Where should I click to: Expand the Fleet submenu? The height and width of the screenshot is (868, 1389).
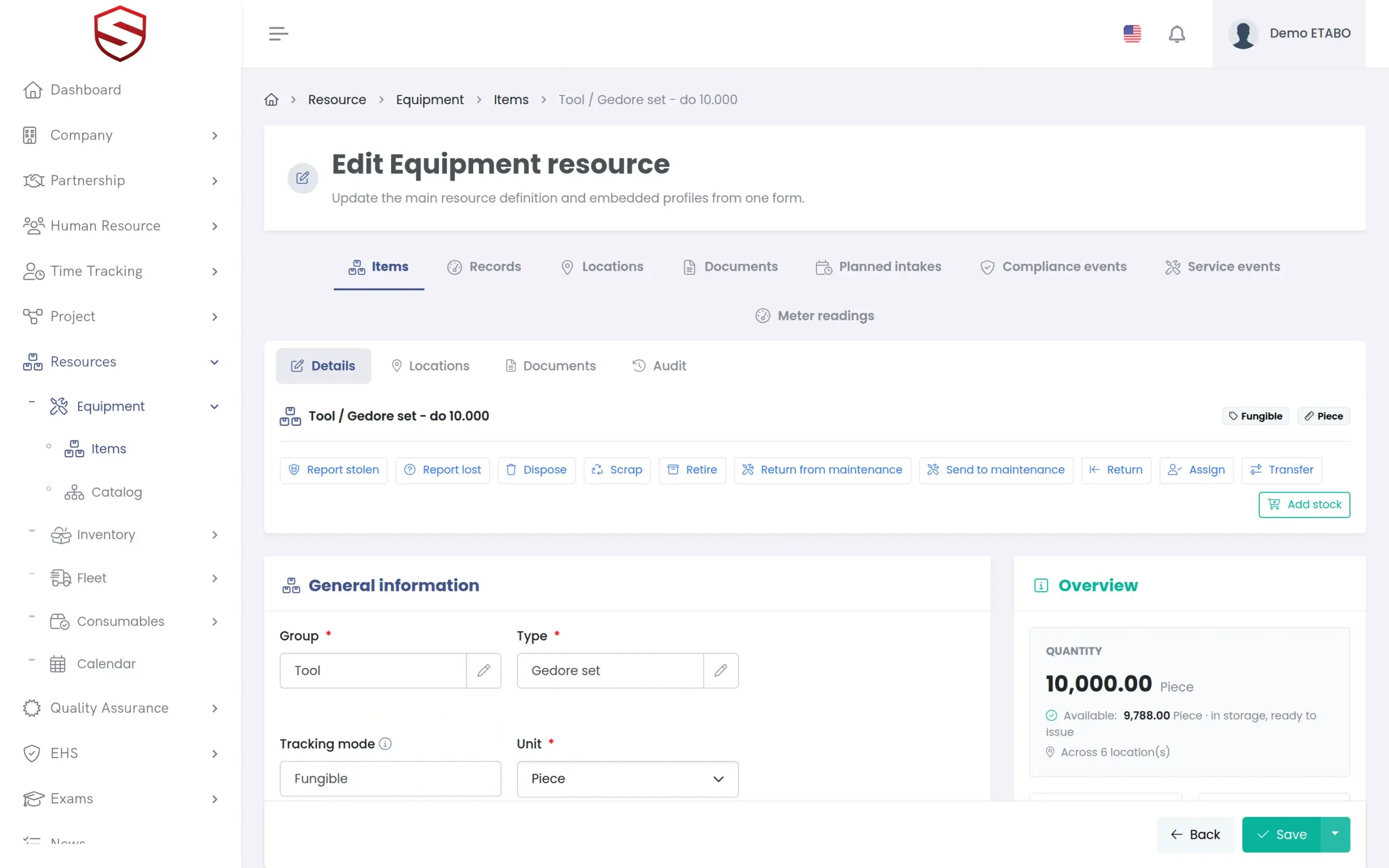[x=215, y=578]
